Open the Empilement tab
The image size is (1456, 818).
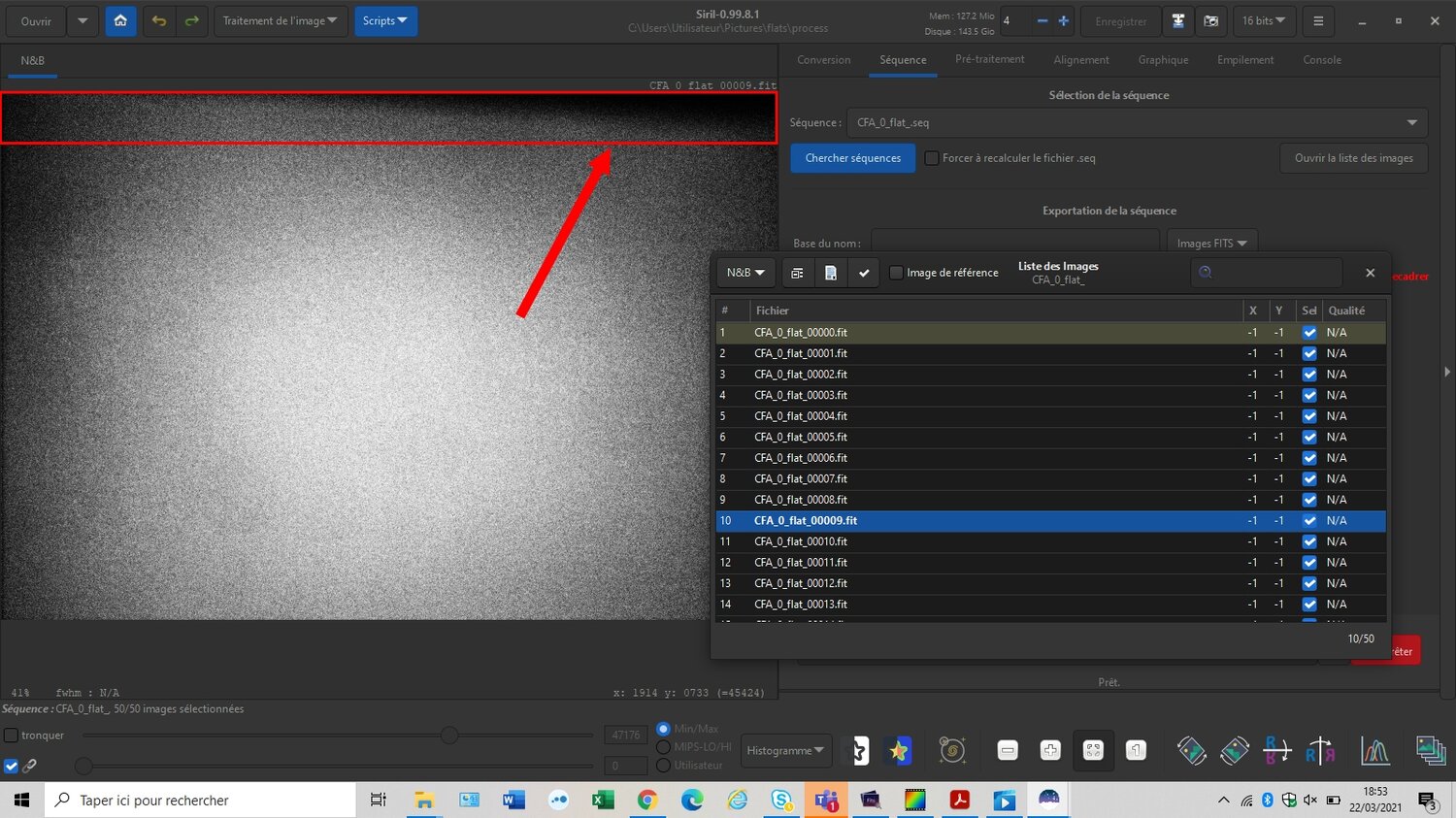point(1244,60)
